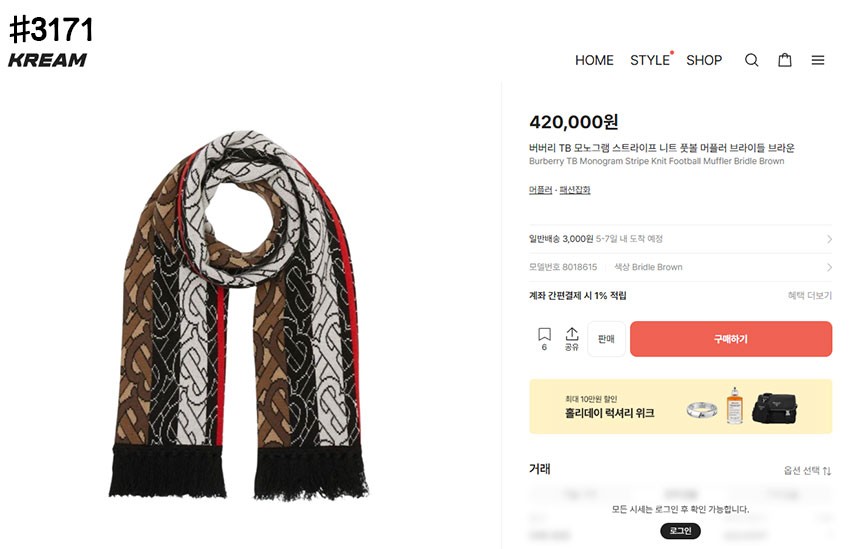Click the black 로그인 login button
This screenshot has width=860, height=549.
(x=680, y=531)
